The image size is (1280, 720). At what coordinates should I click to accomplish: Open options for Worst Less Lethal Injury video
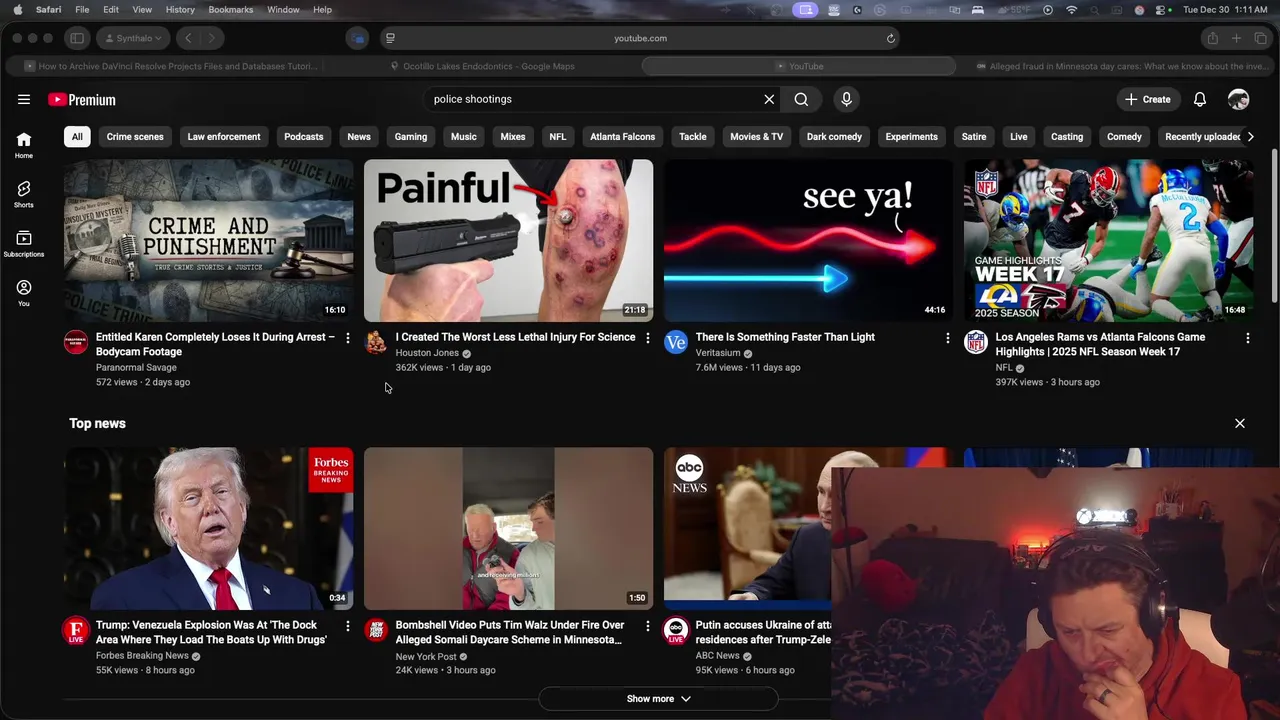648,338
